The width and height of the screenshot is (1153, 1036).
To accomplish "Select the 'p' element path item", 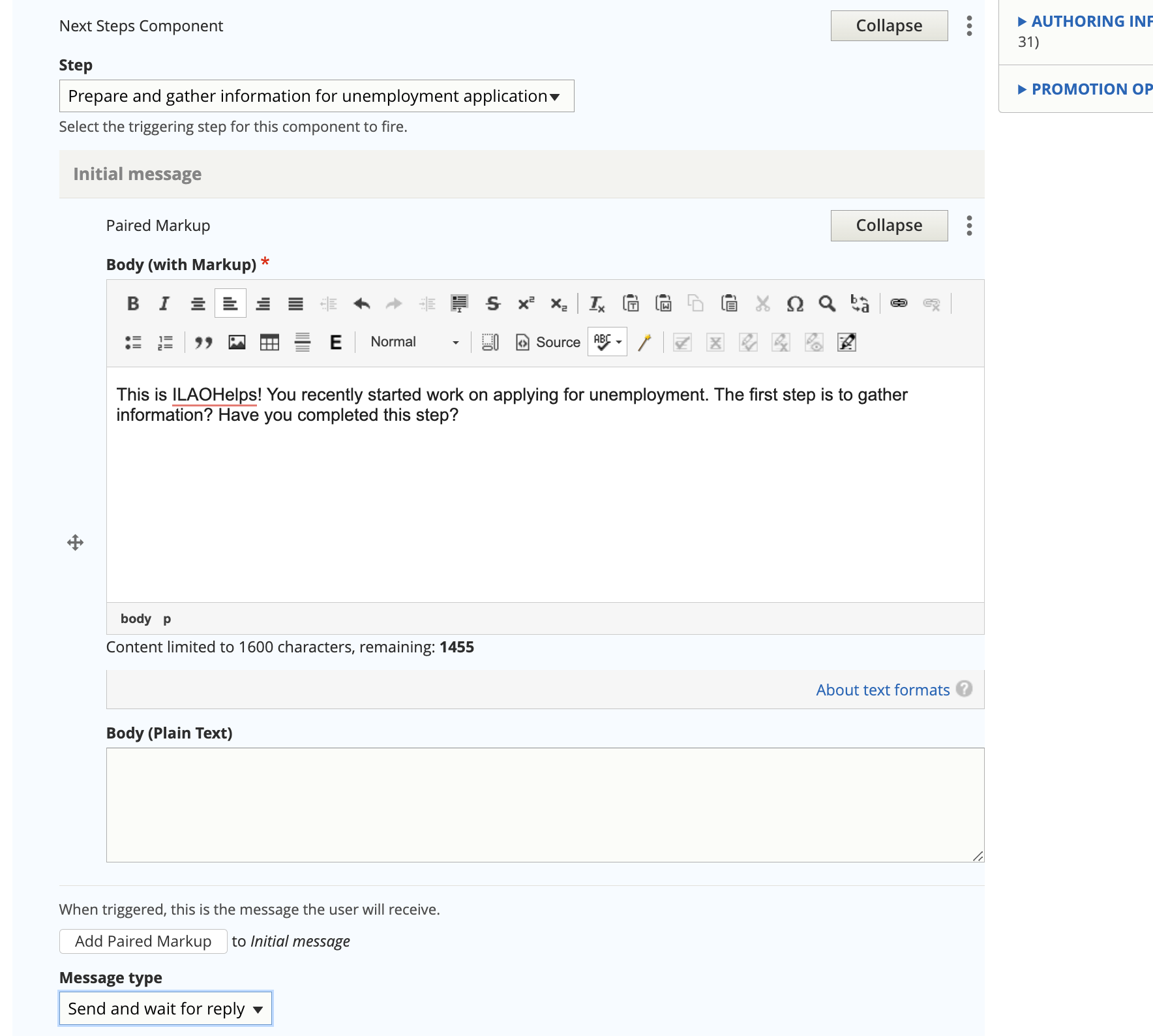I will (x=167, y=618).
